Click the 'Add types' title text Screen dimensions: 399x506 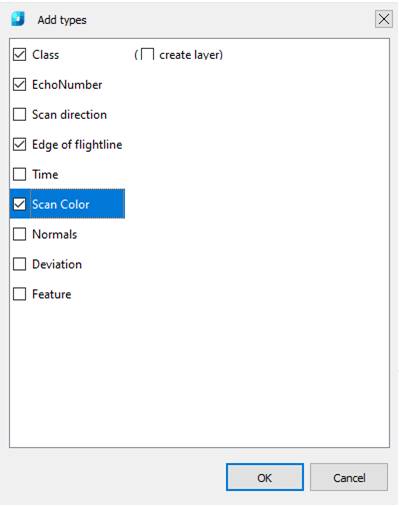pos(62,20)
